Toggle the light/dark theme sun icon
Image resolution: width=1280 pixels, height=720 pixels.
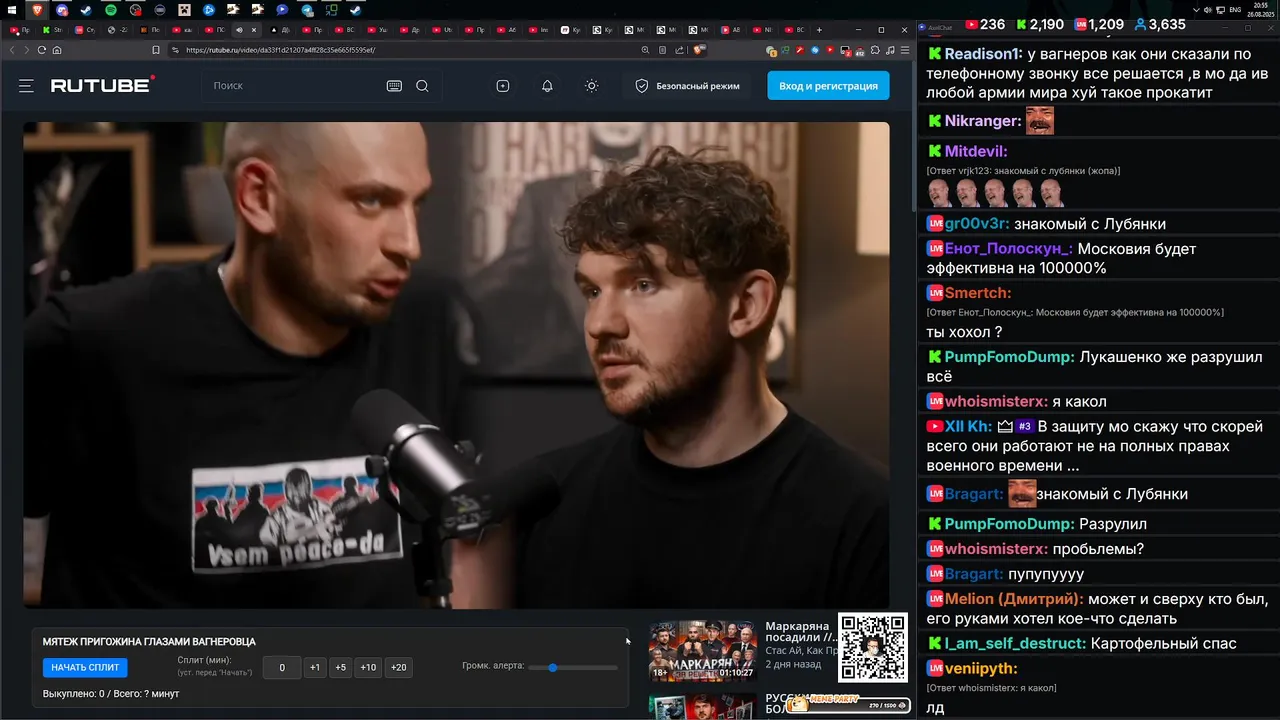coord(592,86)
